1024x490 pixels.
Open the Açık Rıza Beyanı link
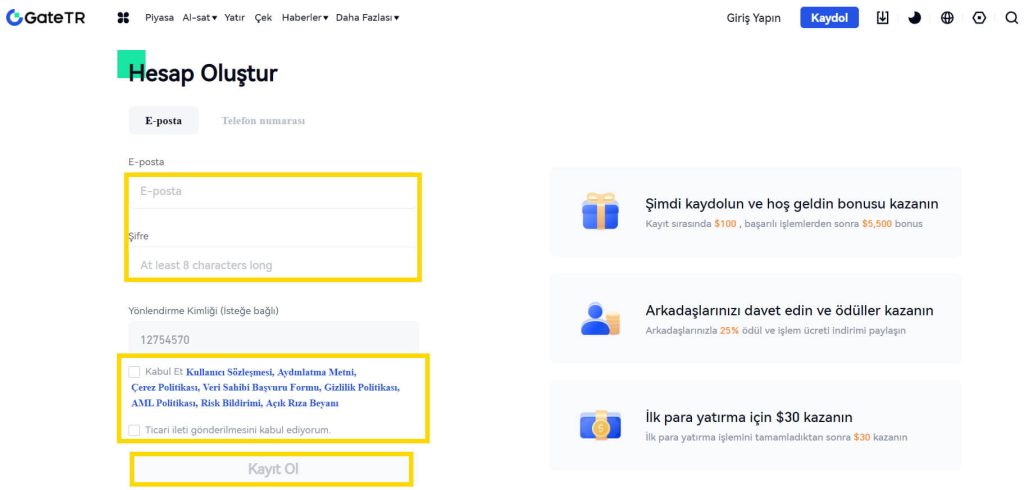pyautogui.click(x=302, y=404)
